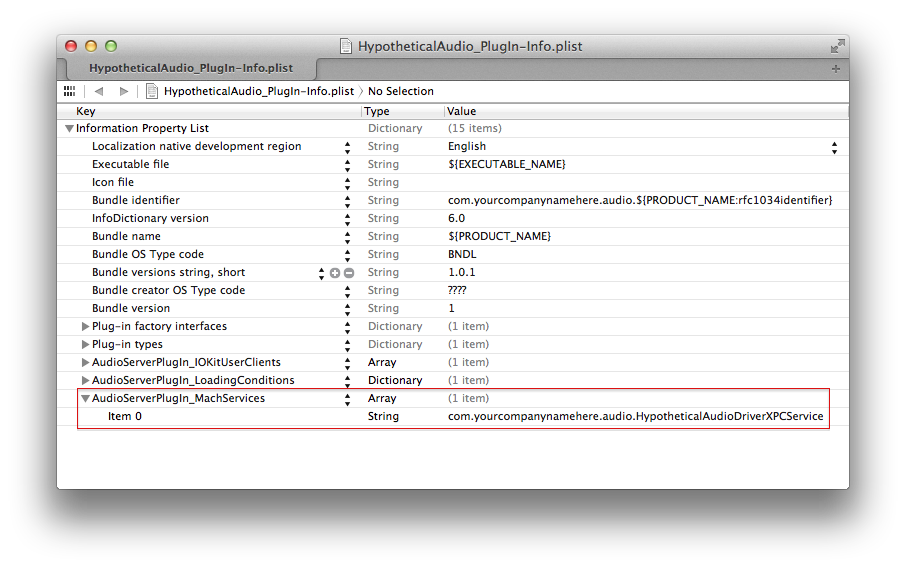Go forward with the right arrow

point(124,91)
